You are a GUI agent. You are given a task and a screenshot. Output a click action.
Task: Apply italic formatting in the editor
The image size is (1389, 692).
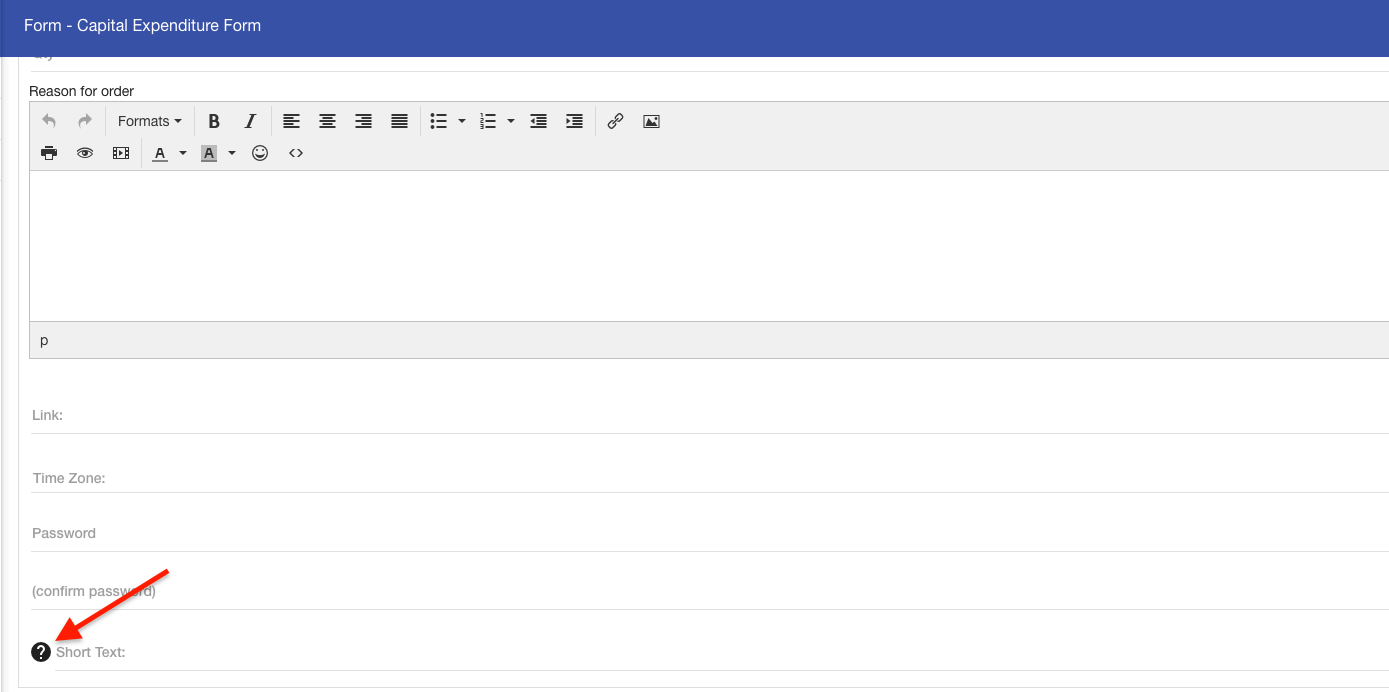[250, 121]
